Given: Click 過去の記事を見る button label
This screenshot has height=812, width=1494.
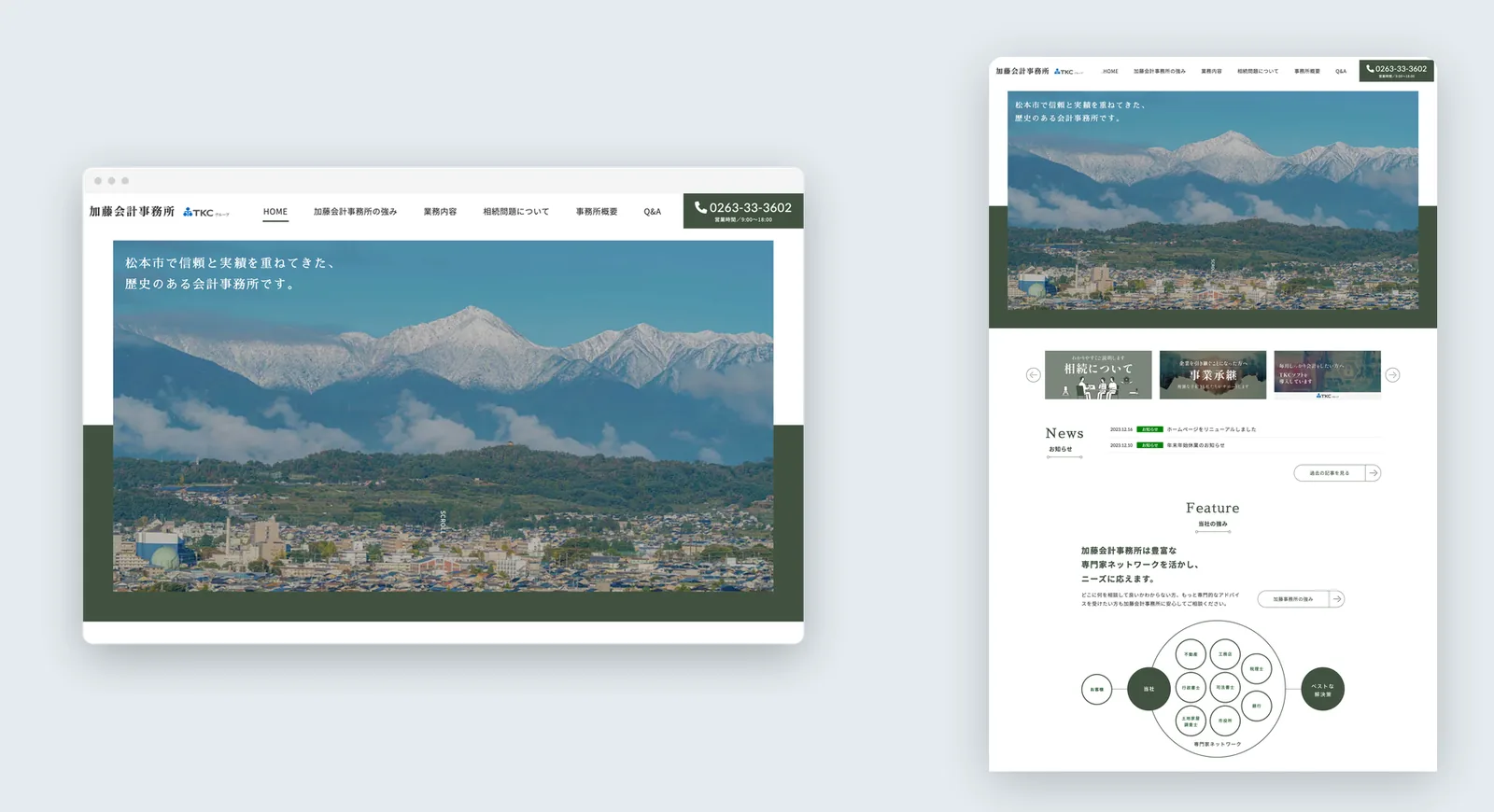Looking at the screenshot, I should click(x=1329, y=473).
